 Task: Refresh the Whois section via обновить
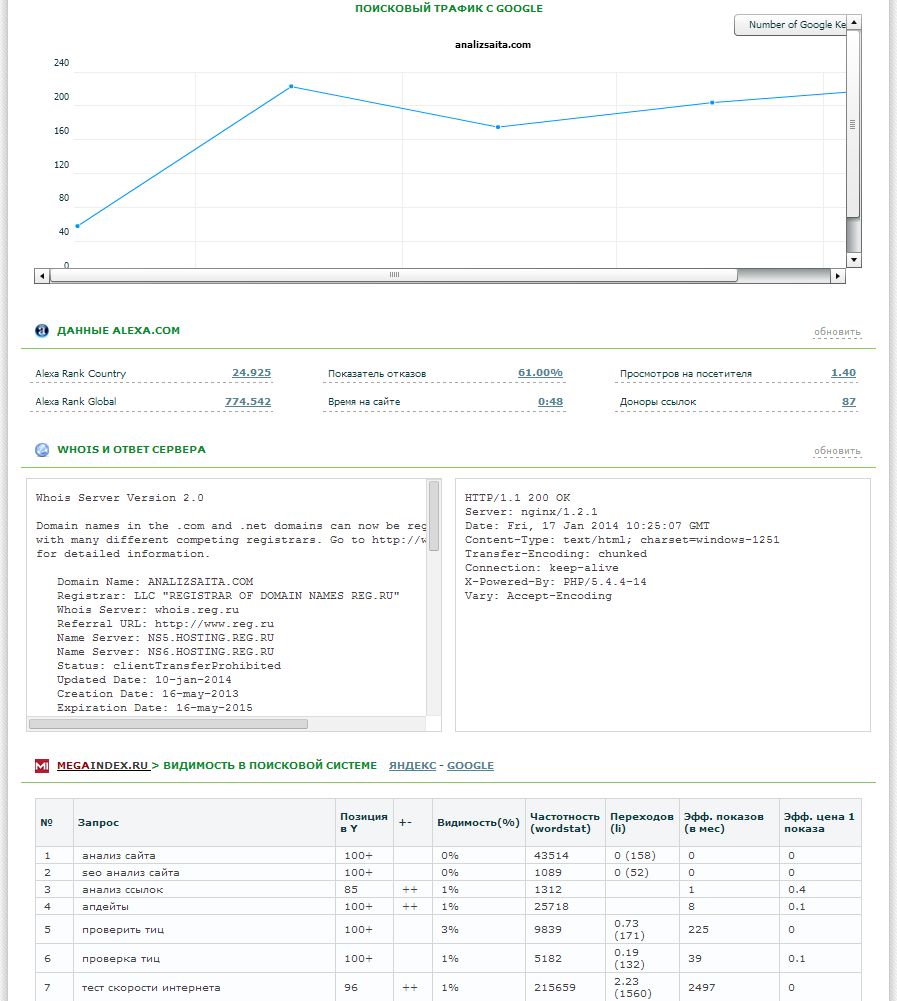click(836, 451)
